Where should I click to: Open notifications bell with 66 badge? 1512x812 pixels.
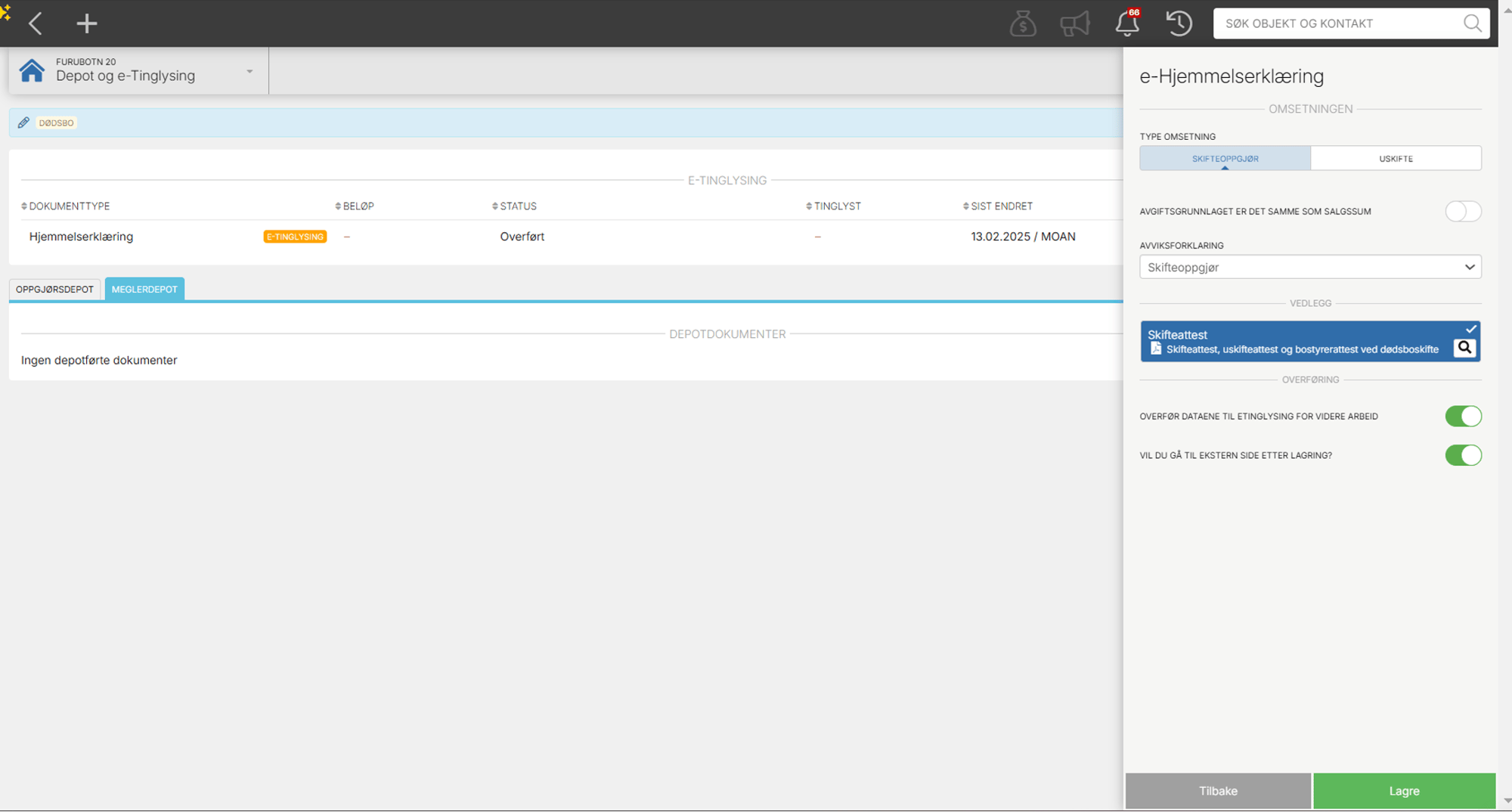point(1127,23)
